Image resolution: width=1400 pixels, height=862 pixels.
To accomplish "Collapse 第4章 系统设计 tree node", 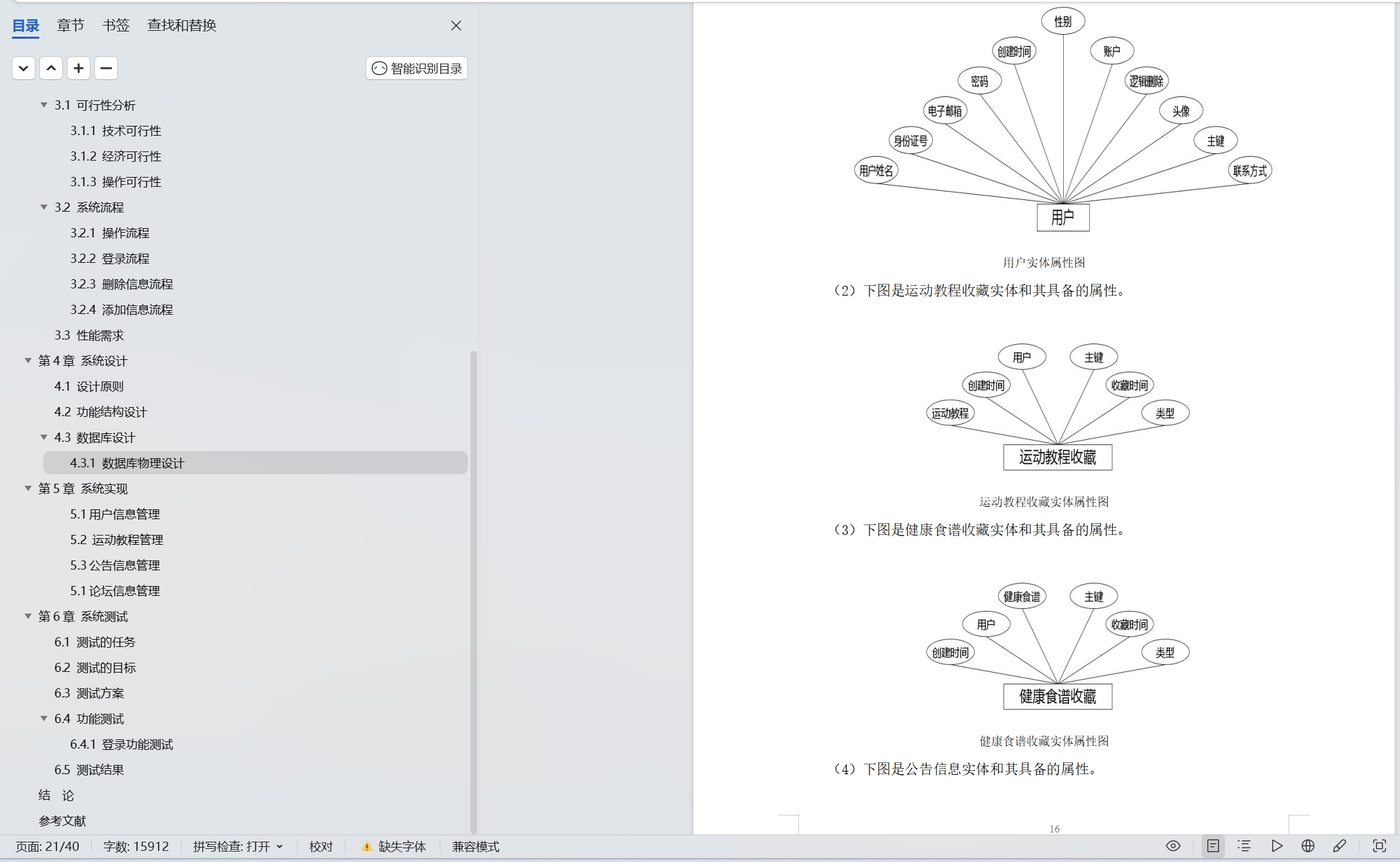I will pos(28,361).
